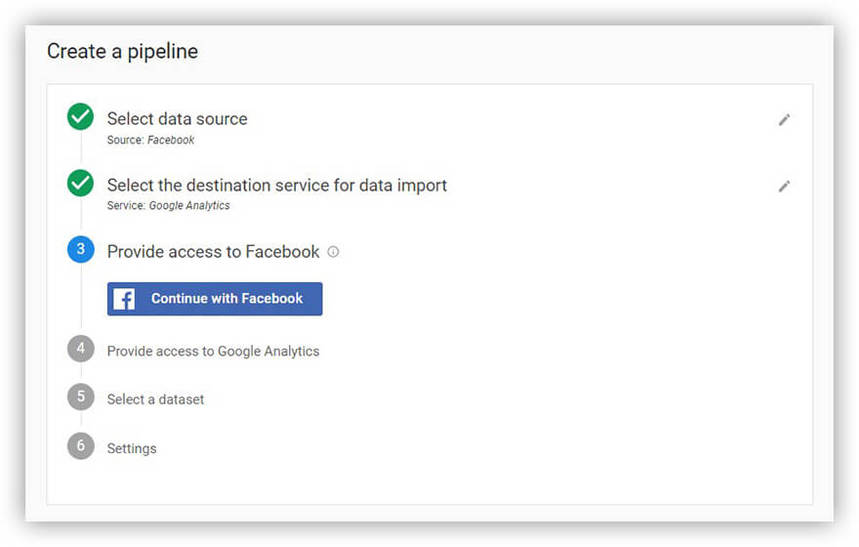Expand Provide access to Google Analytics step
Viewport: 859px width, 547px height.
coord(213,351)
